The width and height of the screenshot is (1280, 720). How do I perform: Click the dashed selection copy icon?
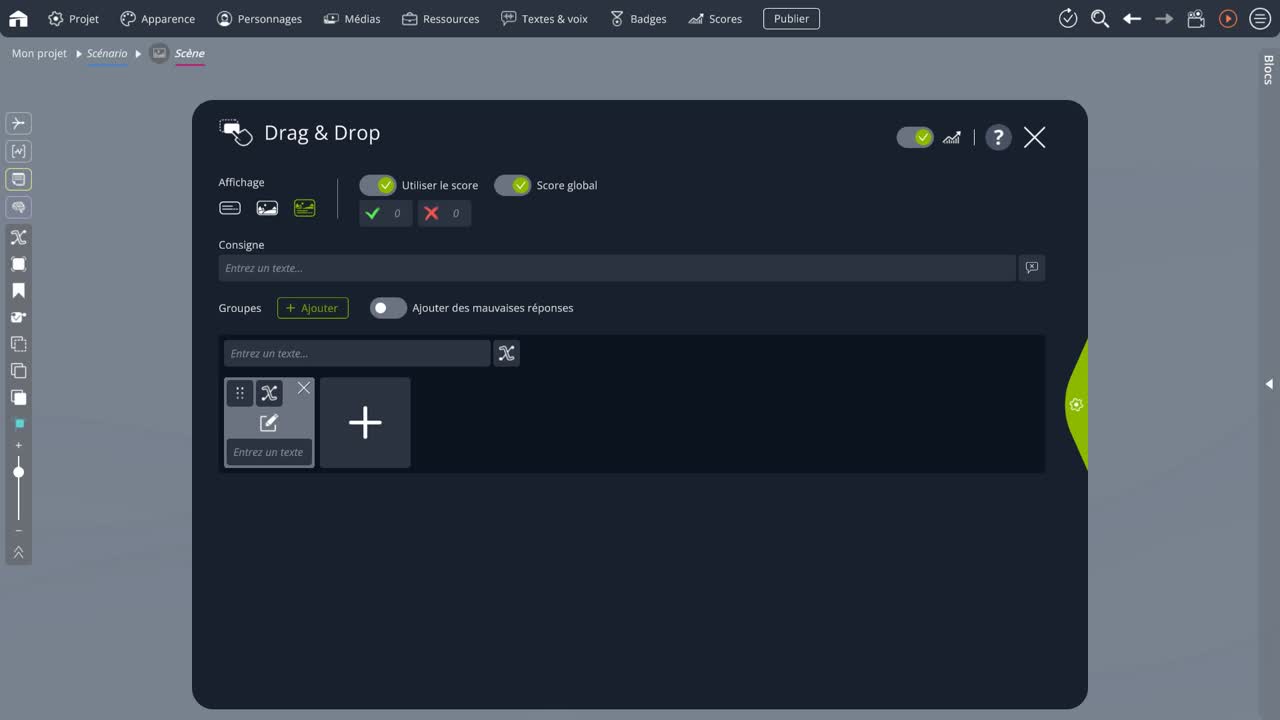pos(18,344)
